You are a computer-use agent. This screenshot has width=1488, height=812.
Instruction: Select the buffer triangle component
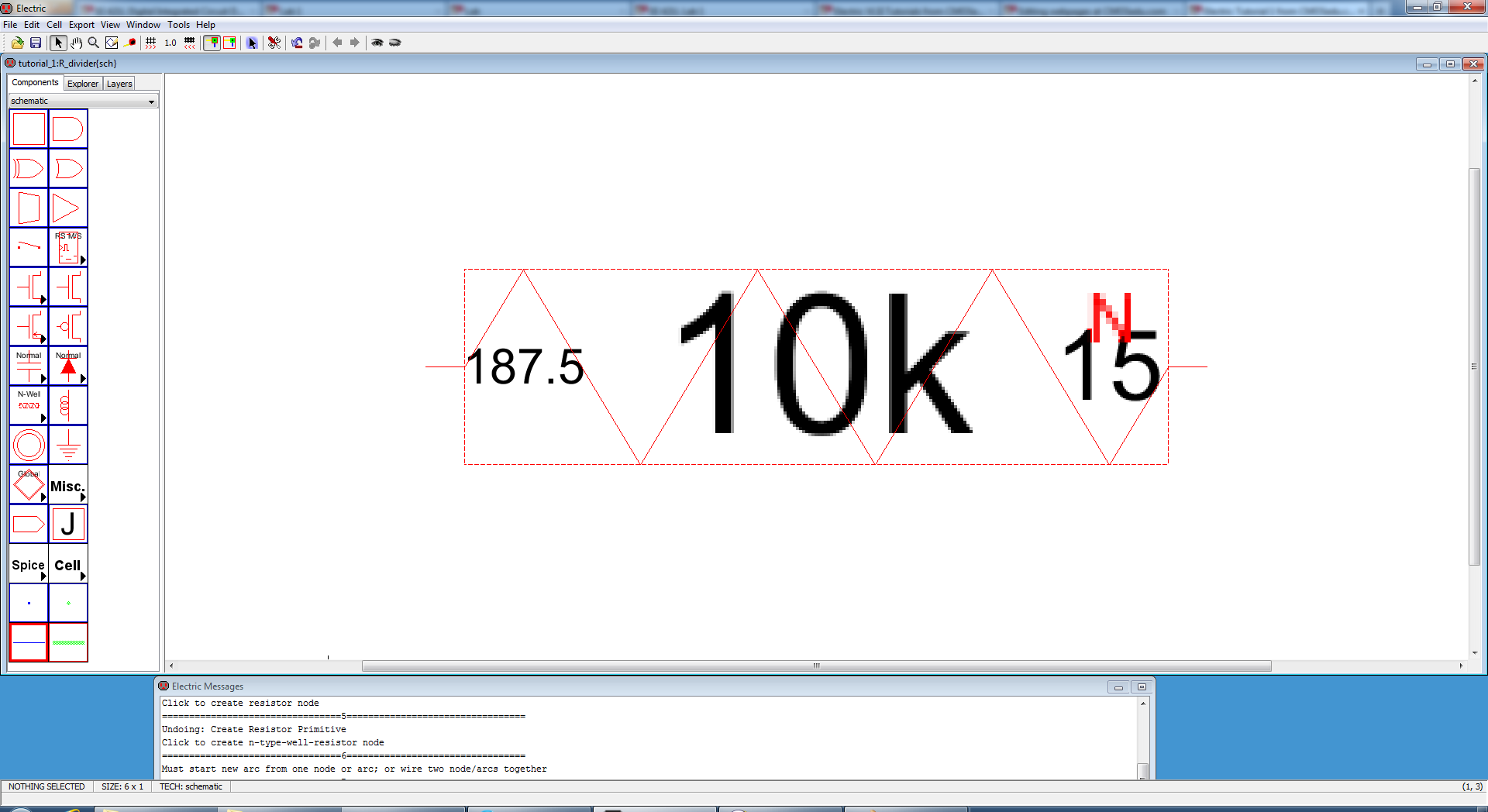(68, 208)
